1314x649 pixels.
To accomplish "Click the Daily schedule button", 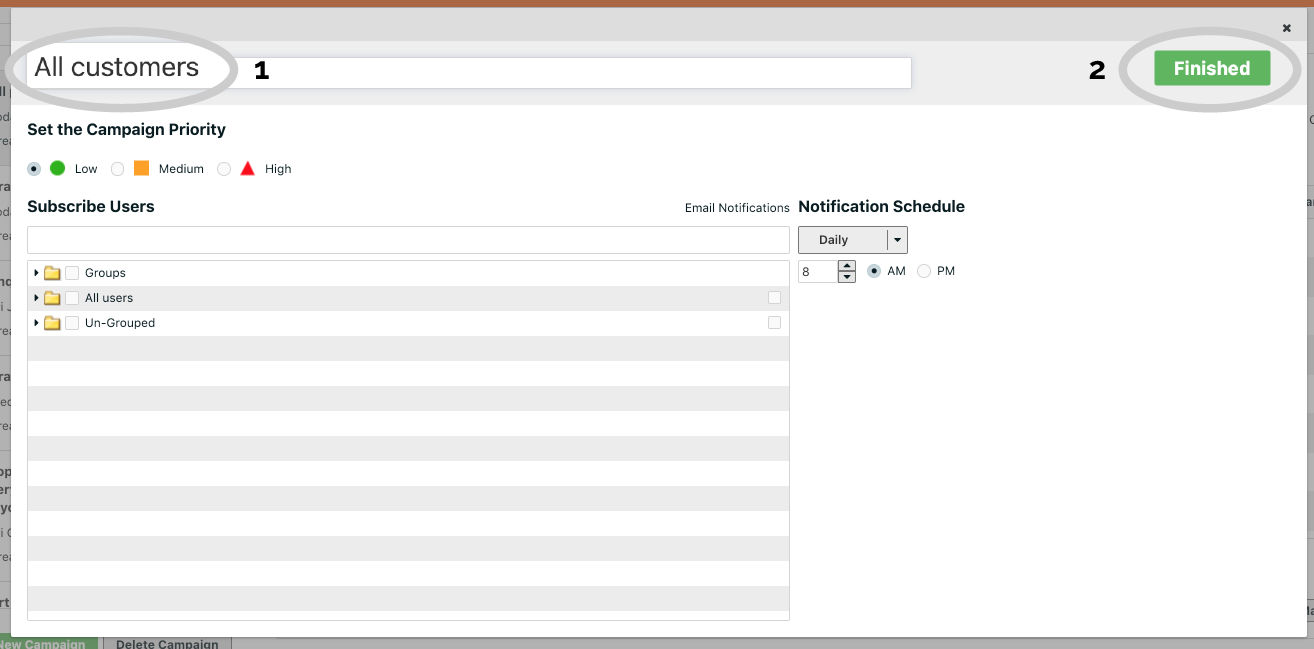I will [x=843, y=240].
